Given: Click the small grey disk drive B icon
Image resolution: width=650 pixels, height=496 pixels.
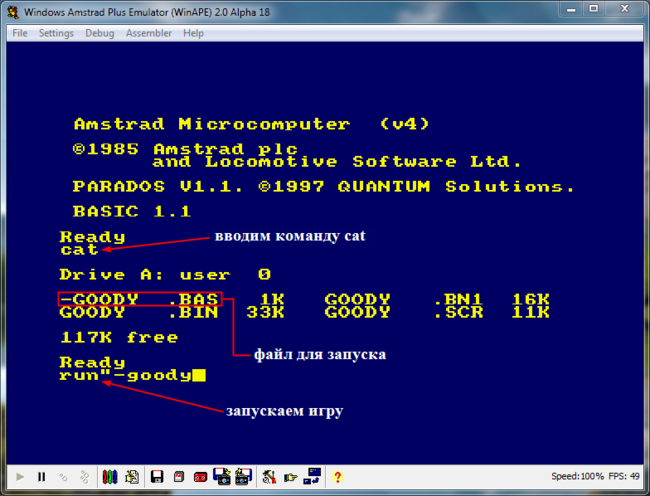Looking at the screenshot, I should tap(179, 477).
